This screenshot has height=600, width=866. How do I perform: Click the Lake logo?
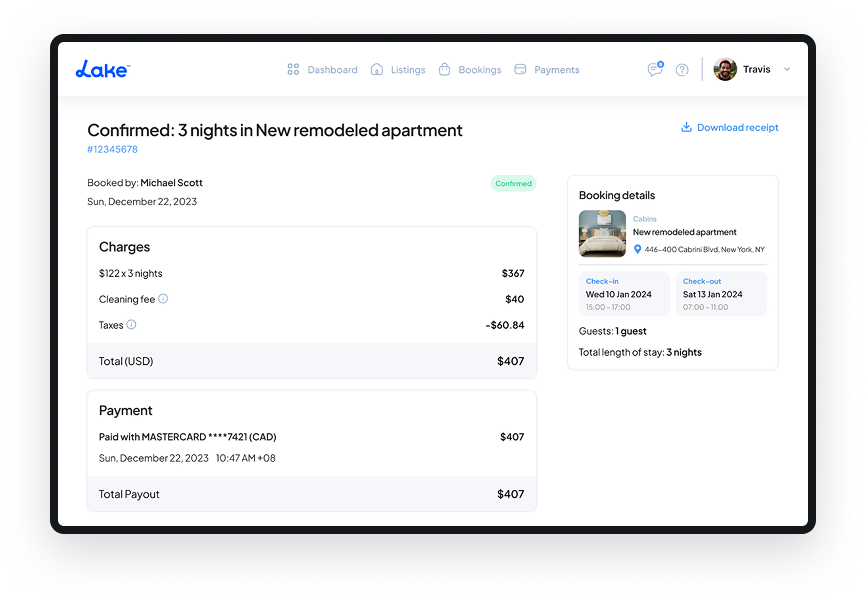(x=102, y=69)
